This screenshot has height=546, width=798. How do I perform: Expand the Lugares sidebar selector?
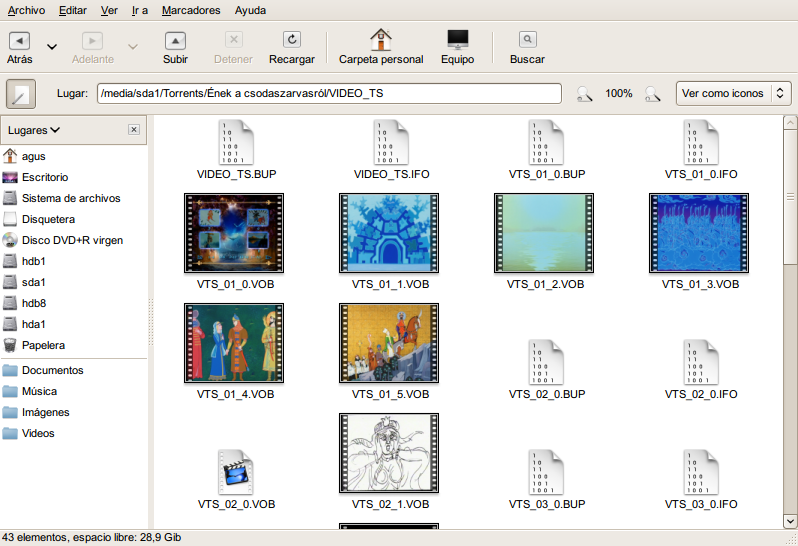click(34, 130)
